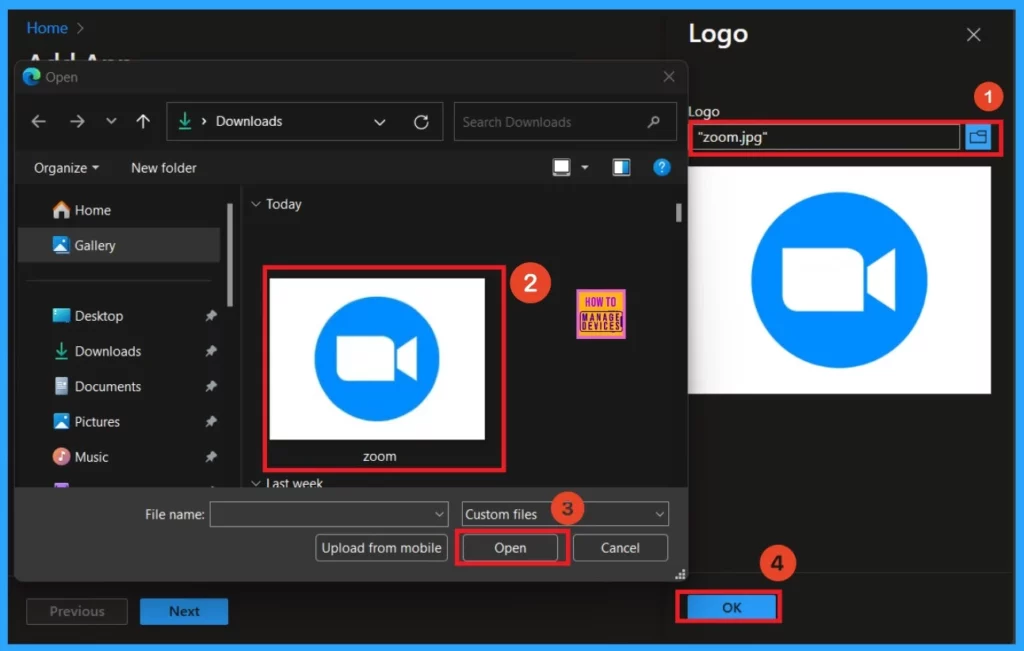The image size is (1024, 651).
Task: Click the browse folder icon in Logo panel
Action: pyautogui.click(x=978, y=137)
